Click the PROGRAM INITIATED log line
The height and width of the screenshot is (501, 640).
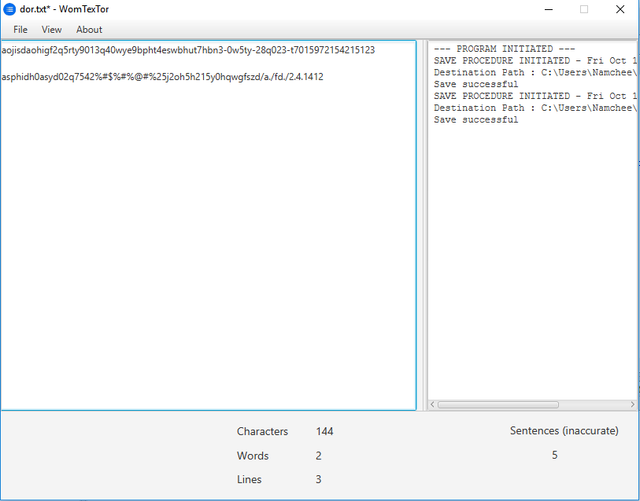point(504,49)
